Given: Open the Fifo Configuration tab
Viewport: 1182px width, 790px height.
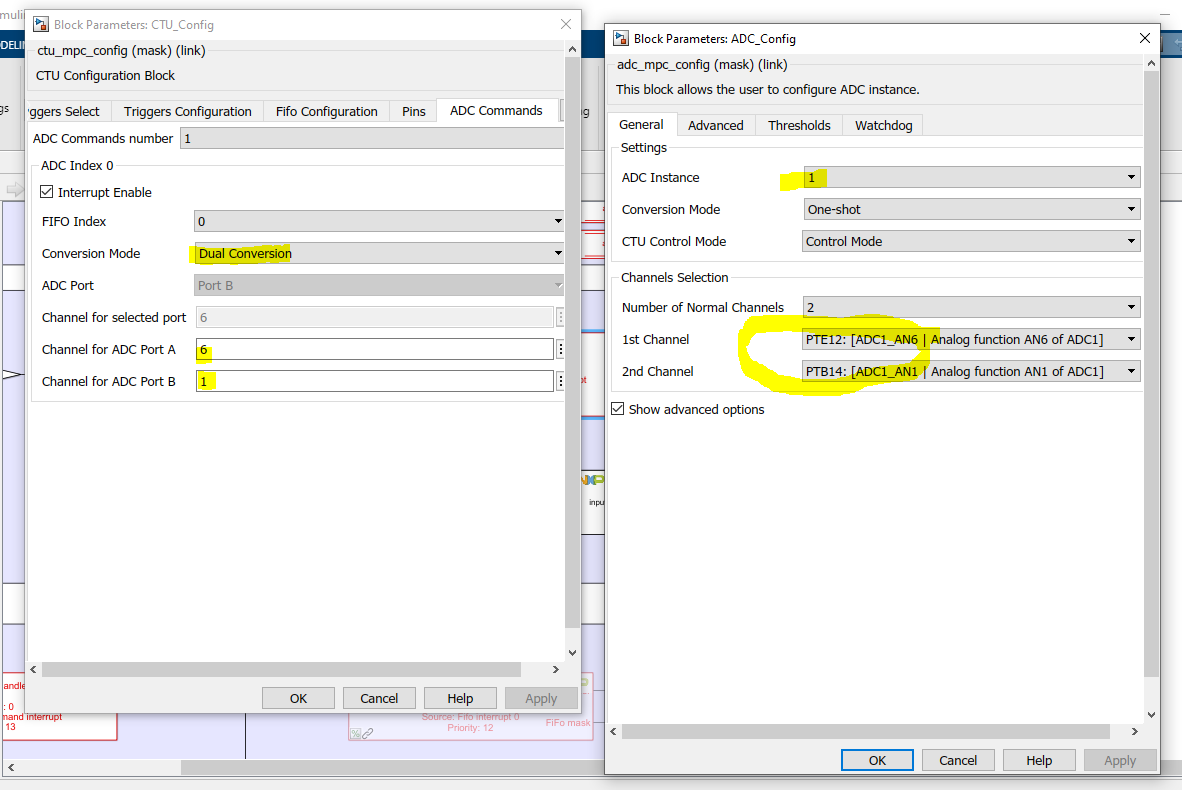Looking at the screenshot, I should [x=327, y=110].
